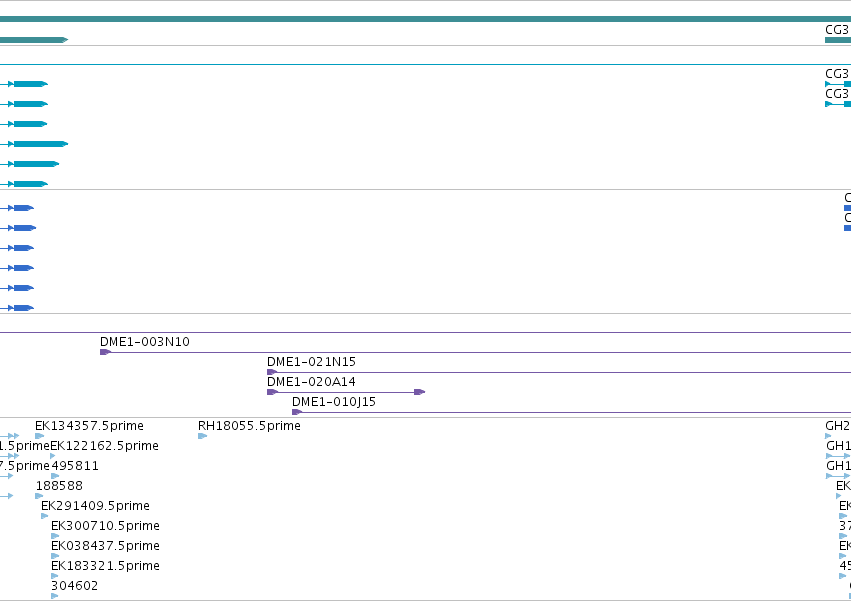The height and width of the screenshot is (601, 851).
Task: Select the arrow glyph under EK291409.5prime
Action: coord(45,516)
